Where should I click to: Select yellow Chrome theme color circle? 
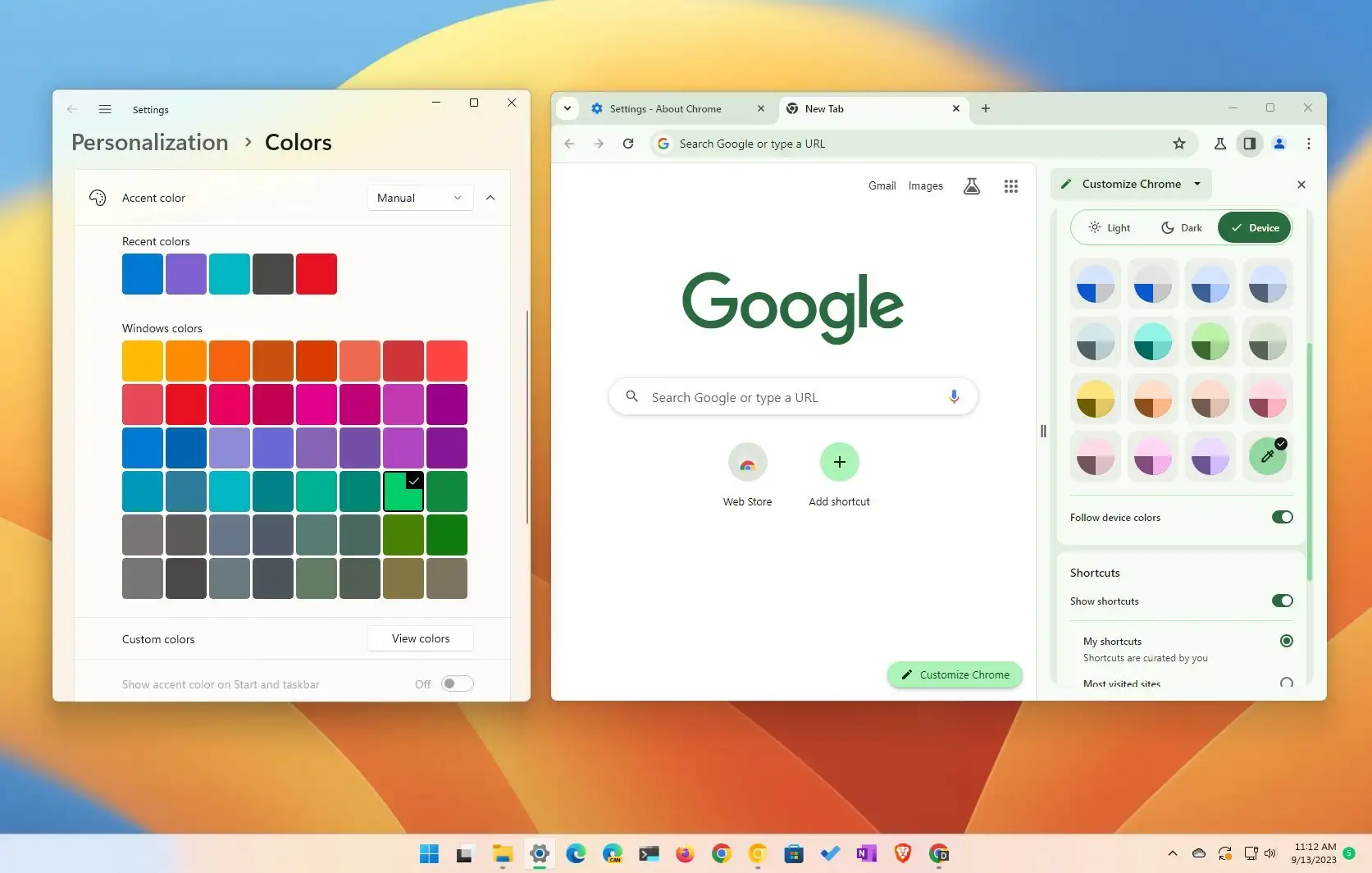[1096, 399]
